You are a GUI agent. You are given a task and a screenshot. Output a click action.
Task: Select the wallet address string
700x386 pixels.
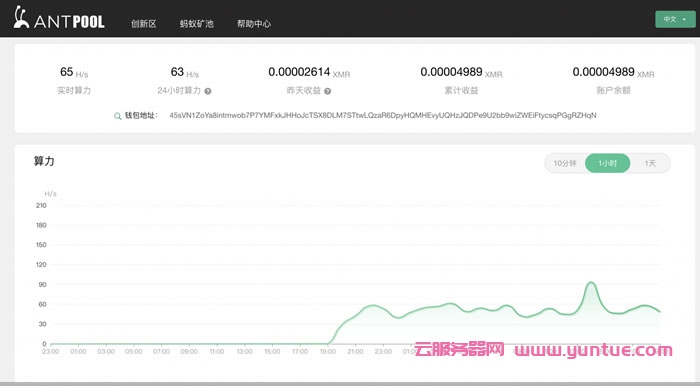pyautogui.click(x=383, y=115)
